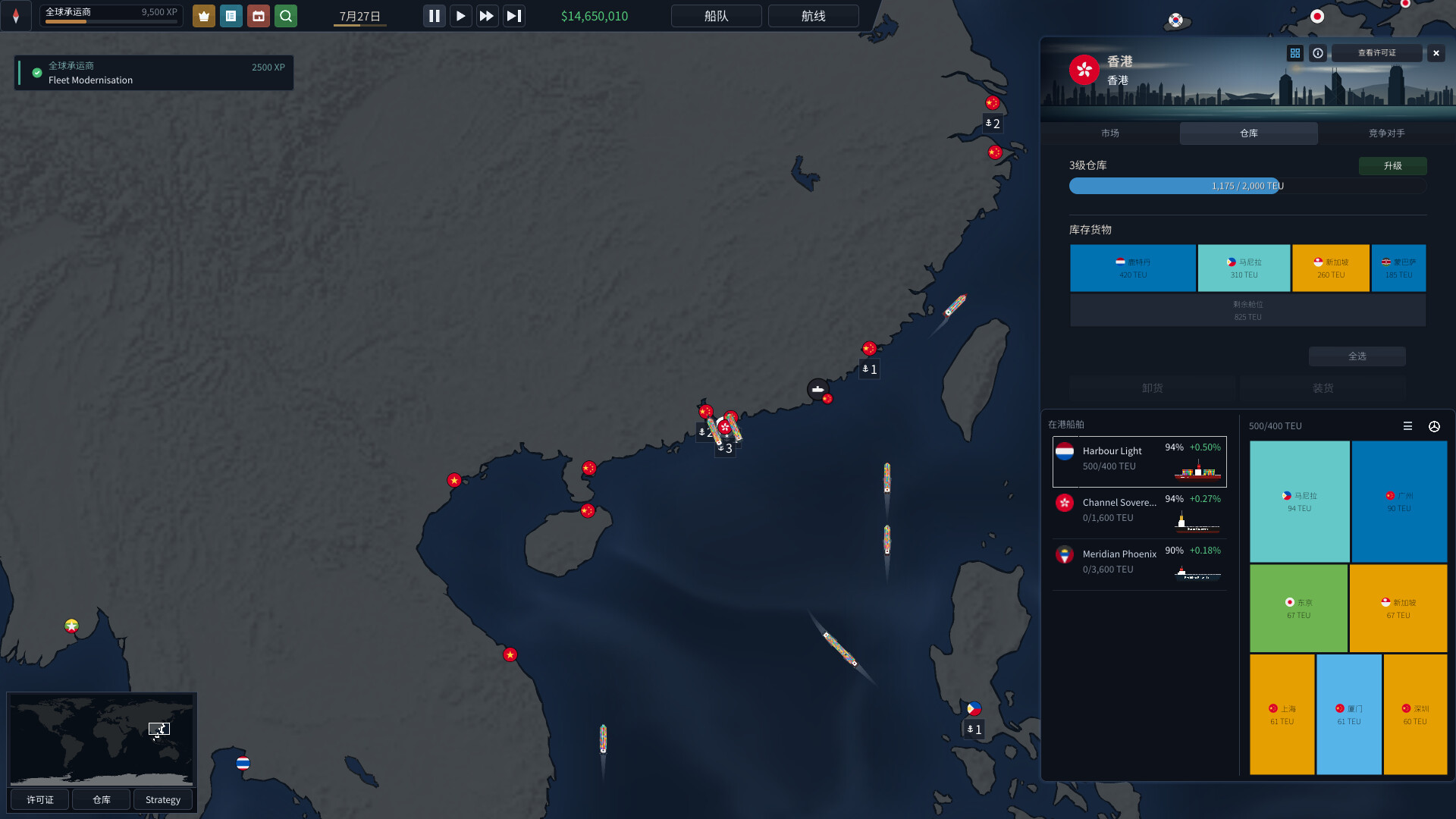Screen dimensions: 1456x819
Task: Open the 船队 fleet menu
Action: point(716,16)
